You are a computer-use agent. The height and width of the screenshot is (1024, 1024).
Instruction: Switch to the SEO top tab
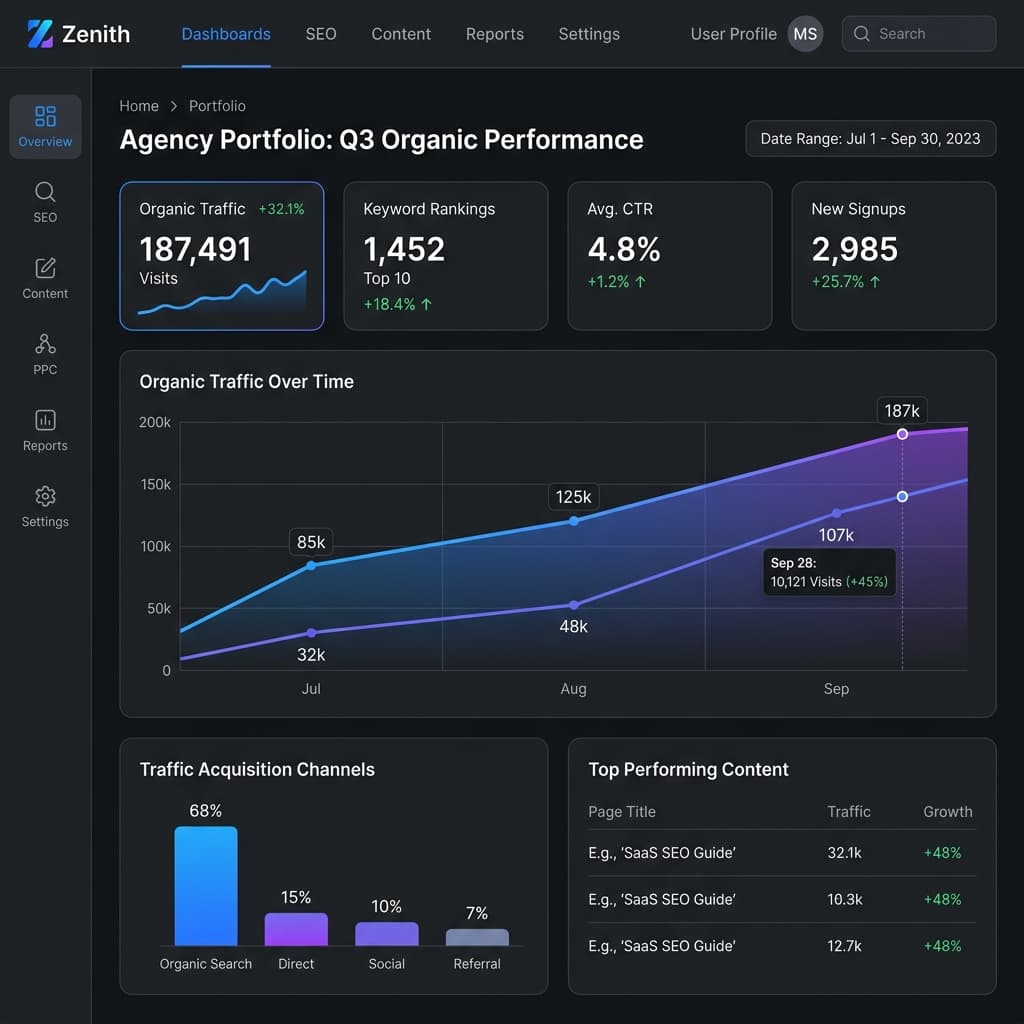tap(321, 34)
